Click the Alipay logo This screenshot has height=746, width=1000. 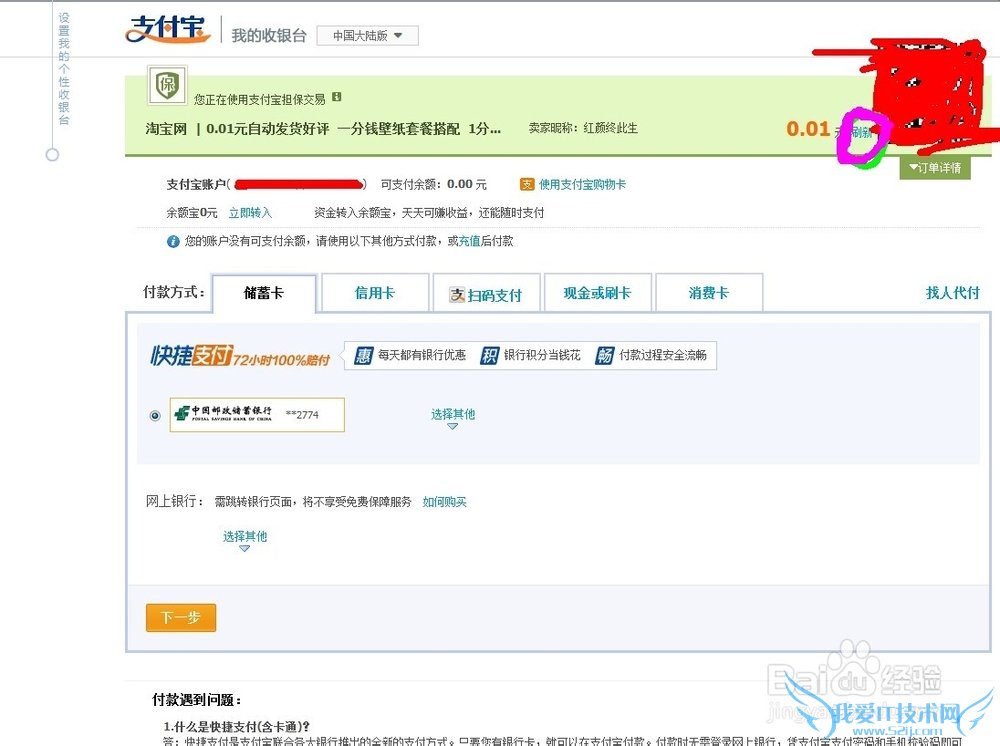[x=168, y=29]
